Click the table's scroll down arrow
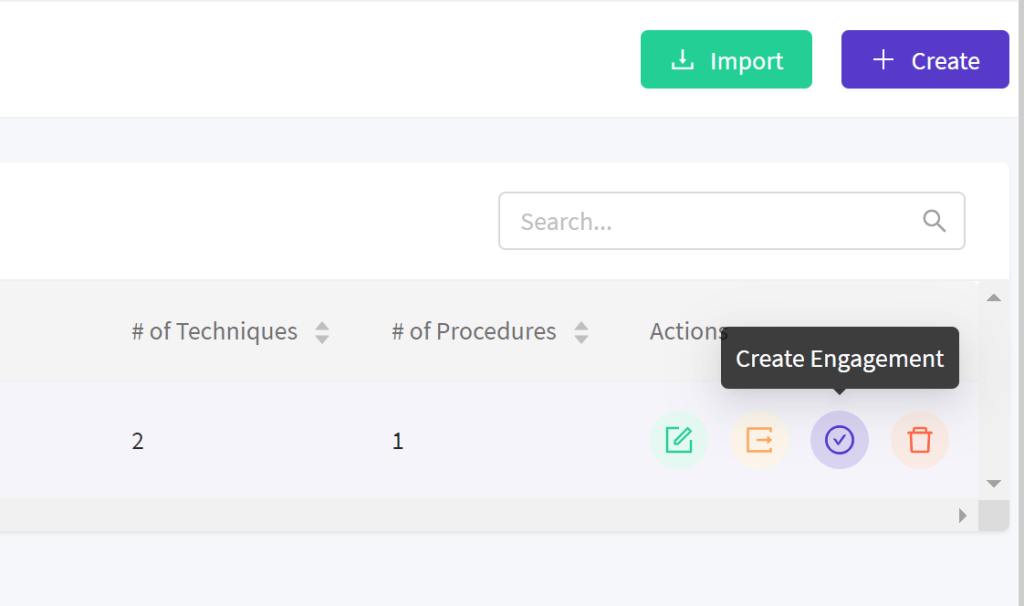The image size is (1024, 606). (x=993, y=483)
